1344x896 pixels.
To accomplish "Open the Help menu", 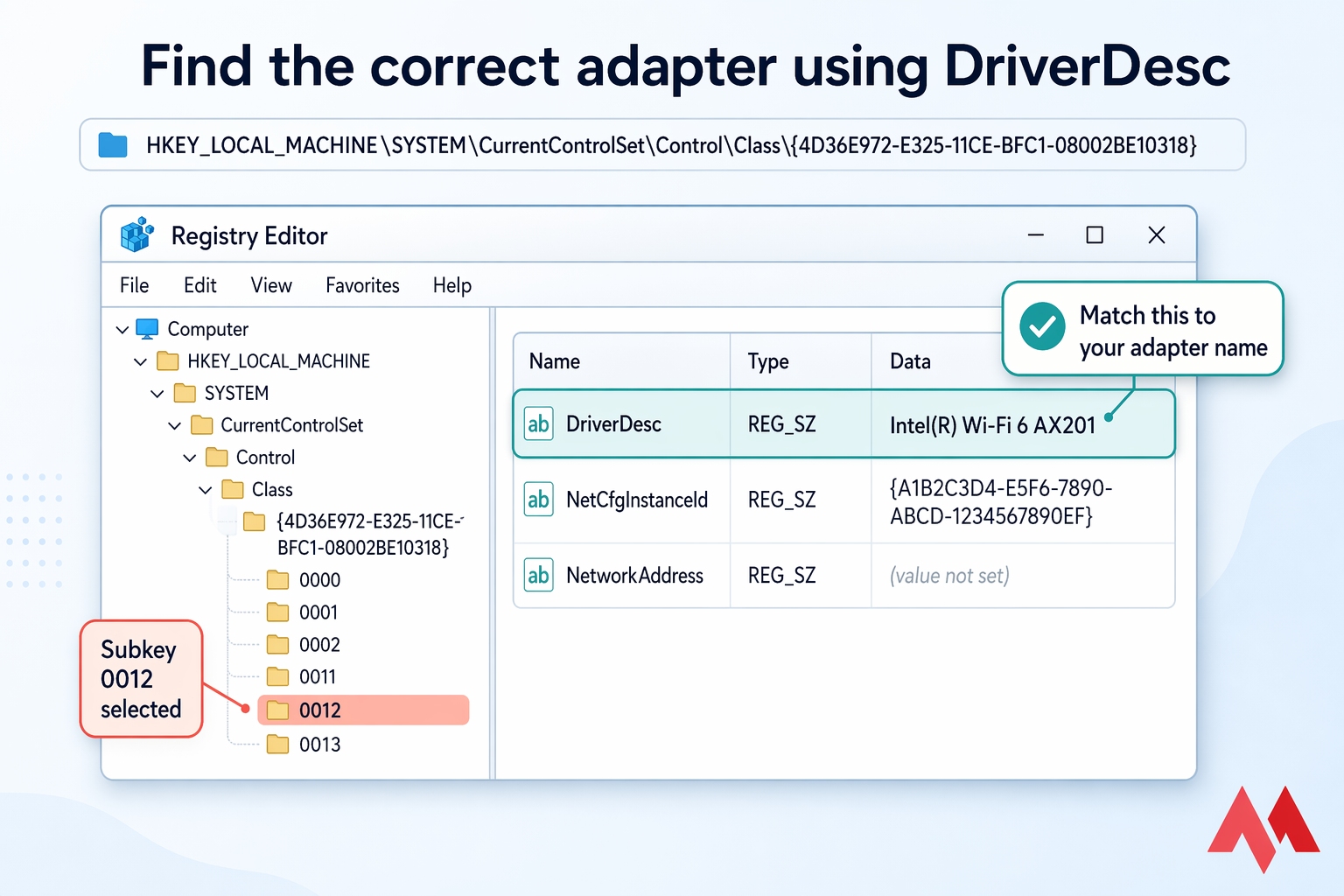I will (451, 285).
